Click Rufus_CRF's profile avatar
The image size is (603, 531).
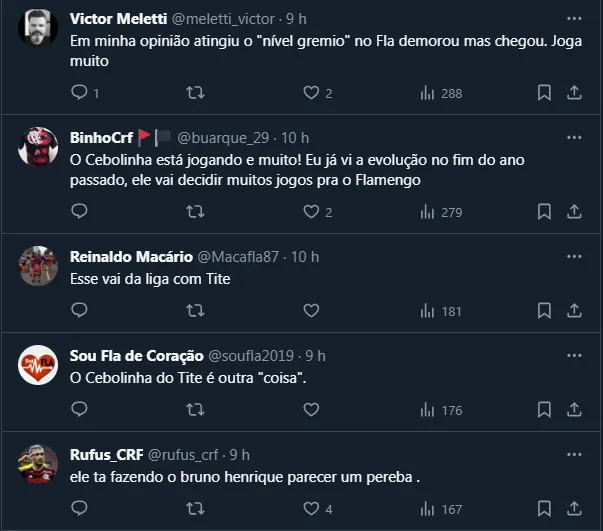click(x=38, y=462)
